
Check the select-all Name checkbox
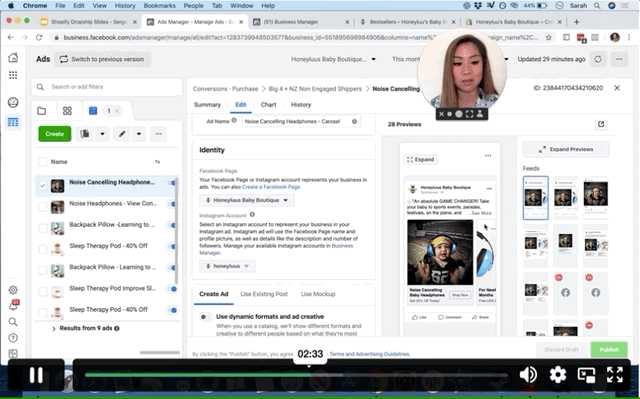tap(42, 162)
